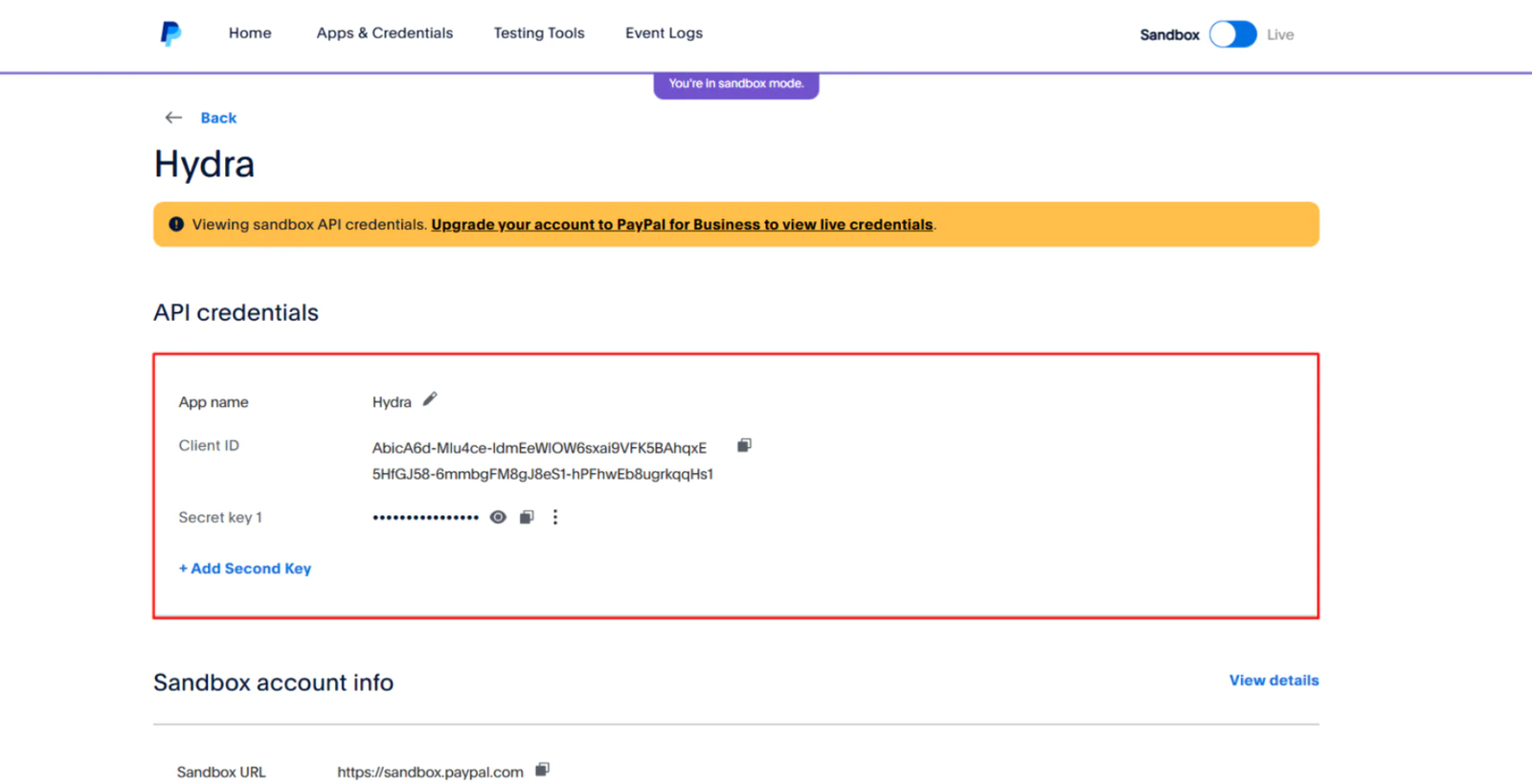Open Testing Tools menu

pyautogui.click(x=539, y=33)
